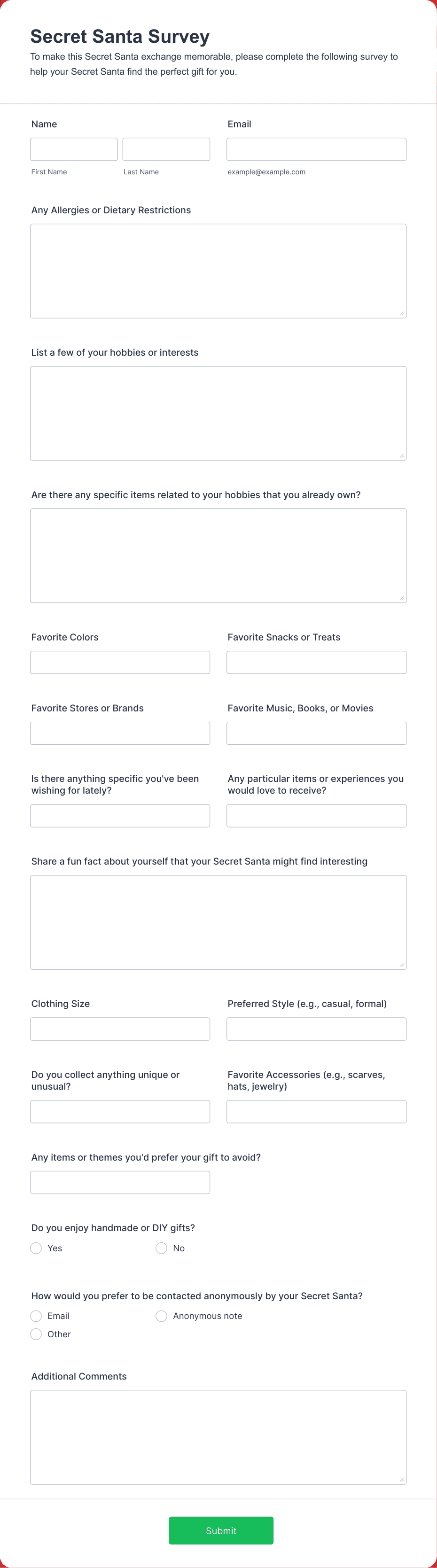Viewport: 437px width, 1568px height.
Task: Select No for handmade or DIY gifts
Action: [161, 1248]
